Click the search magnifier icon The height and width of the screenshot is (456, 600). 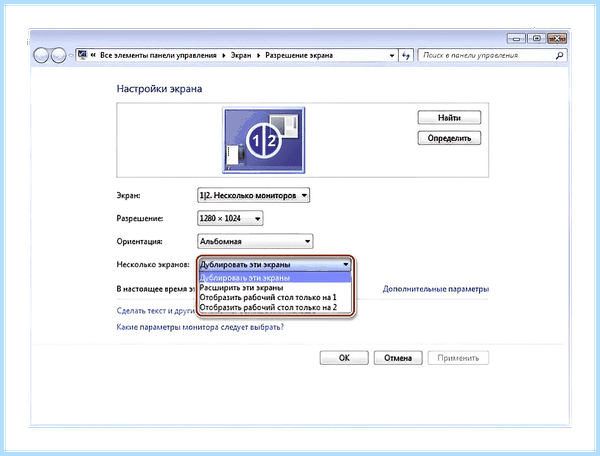coord(559,55)
